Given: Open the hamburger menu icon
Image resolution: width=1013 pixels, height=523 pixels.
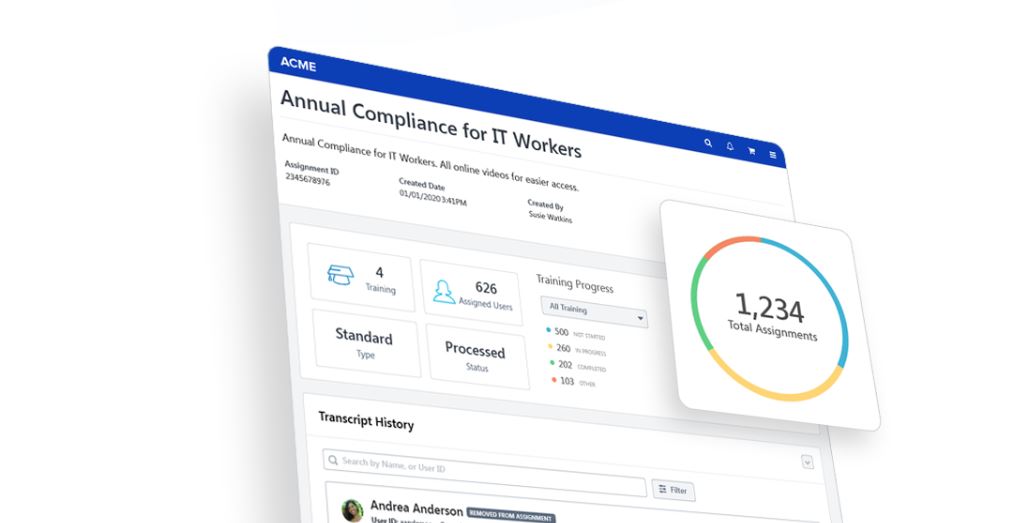Looking at the screenshot, I should (x=772, y=154).
